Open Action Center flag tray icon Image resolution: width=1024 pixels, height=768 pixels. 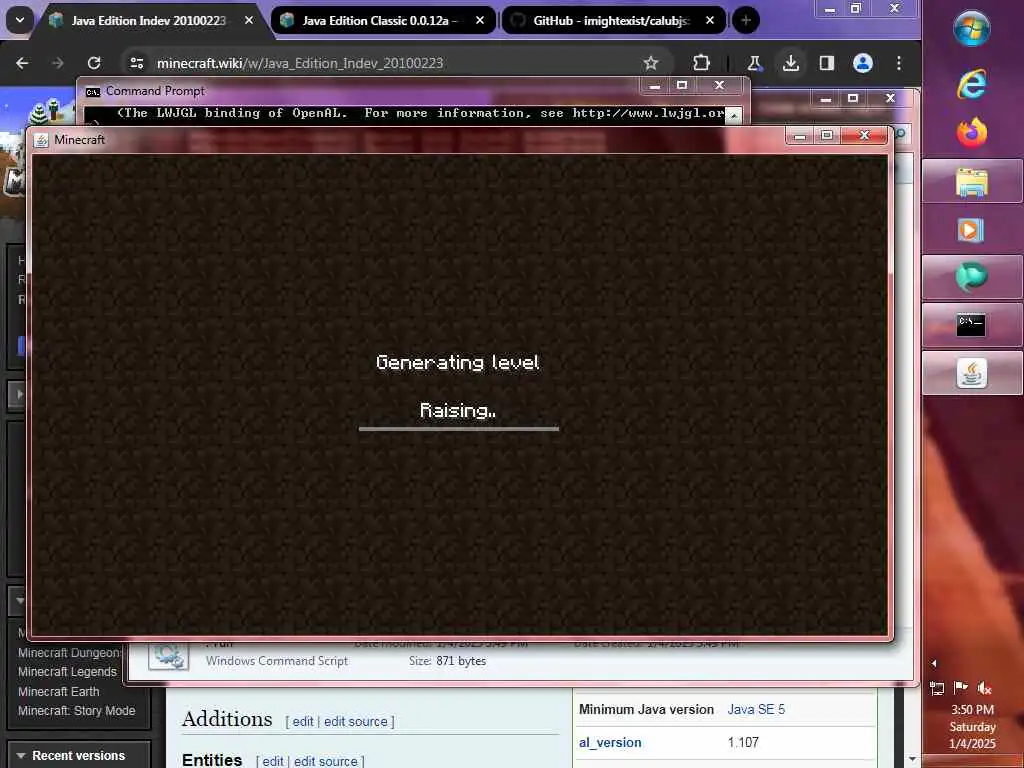point(961,688)
